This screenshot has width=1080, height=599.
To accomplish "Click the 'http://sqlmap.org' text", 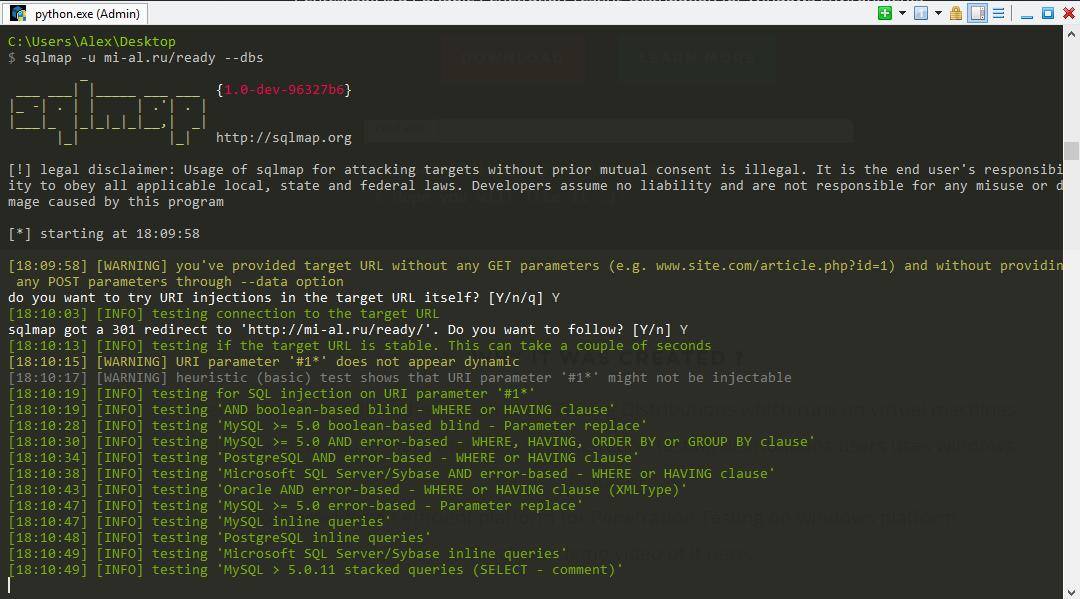I will [284, 138].
